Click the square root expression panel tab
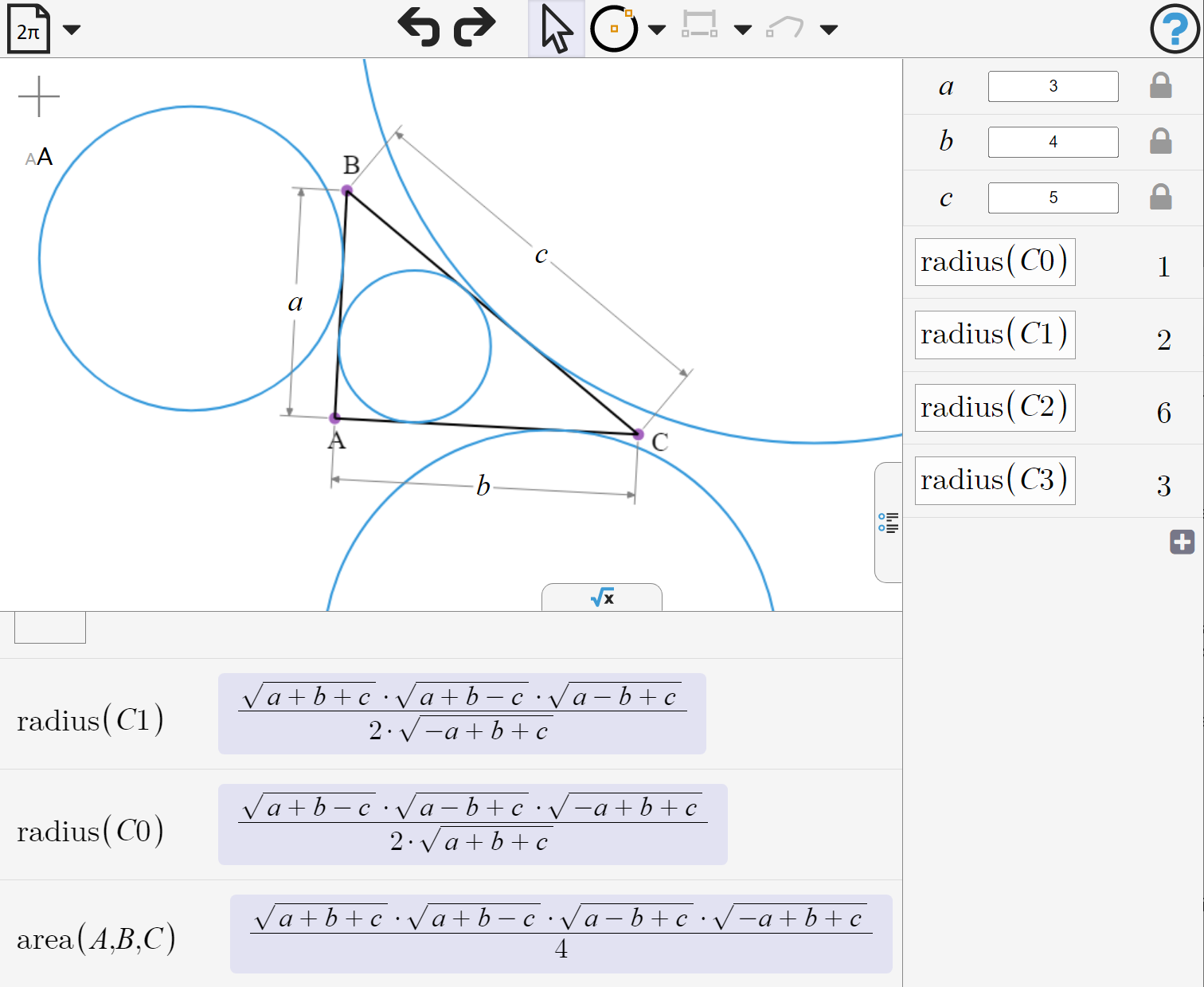The width and height of the screenshot is (1204, 987). [602, 597]
